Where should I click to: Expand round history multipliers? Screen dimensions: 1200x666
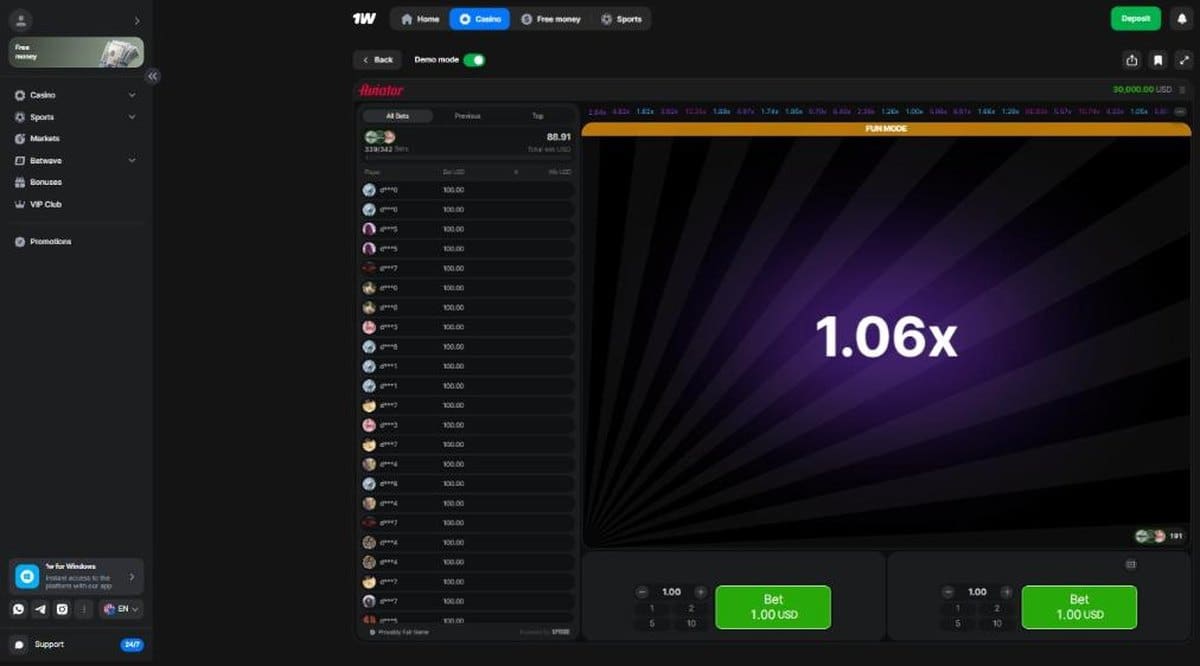tap(1180, 111)
